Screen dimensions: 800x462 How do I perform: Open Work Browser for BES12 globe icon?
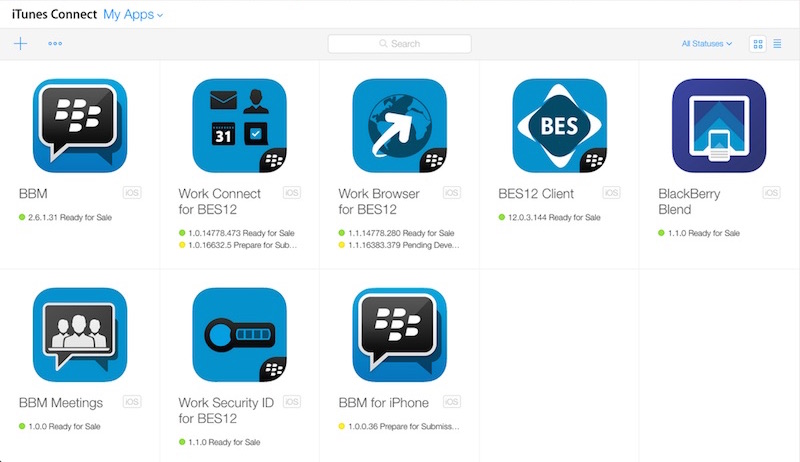click(399, 125)
